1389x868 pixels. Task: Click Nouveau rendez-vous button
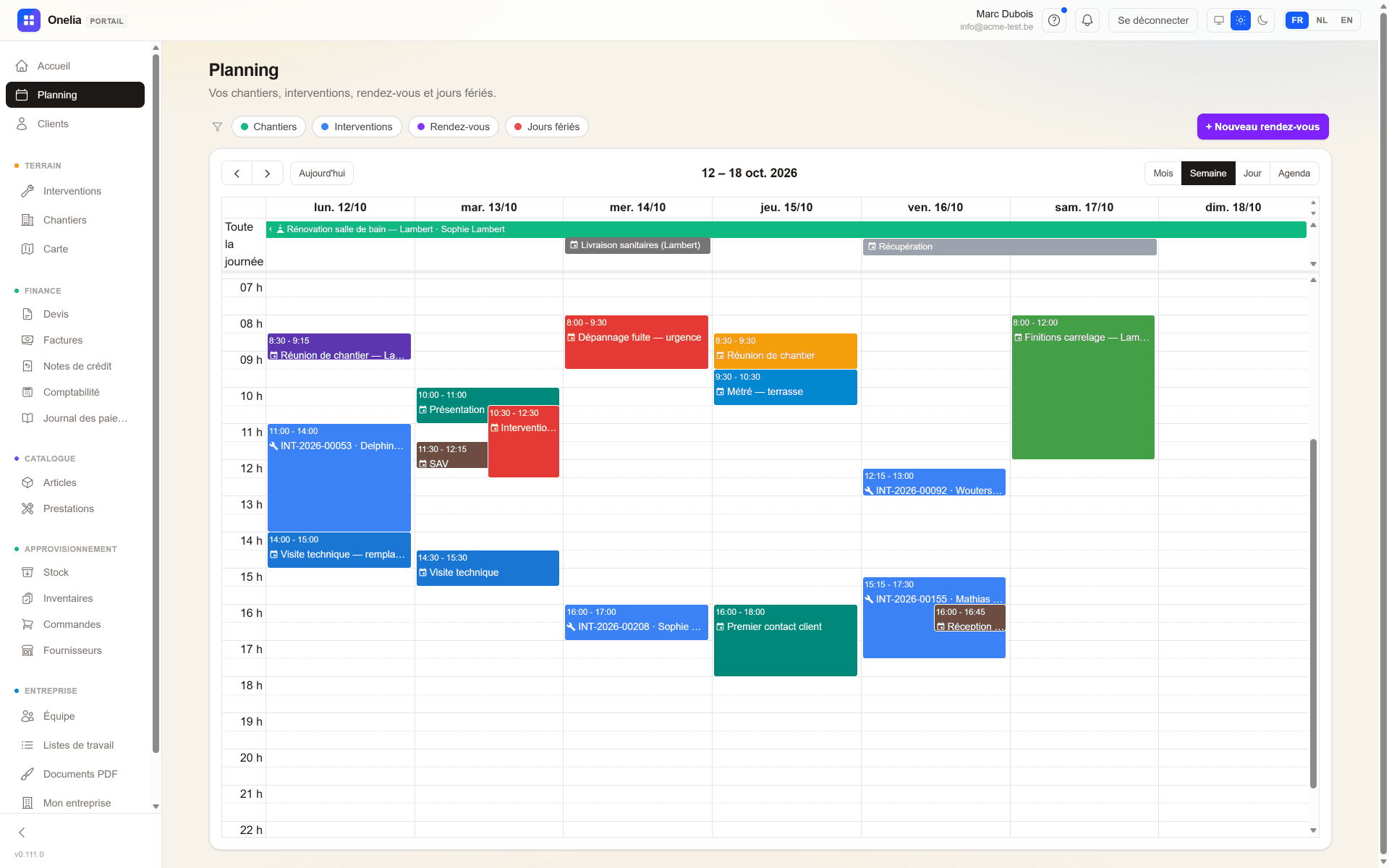tap(1262, 127)
